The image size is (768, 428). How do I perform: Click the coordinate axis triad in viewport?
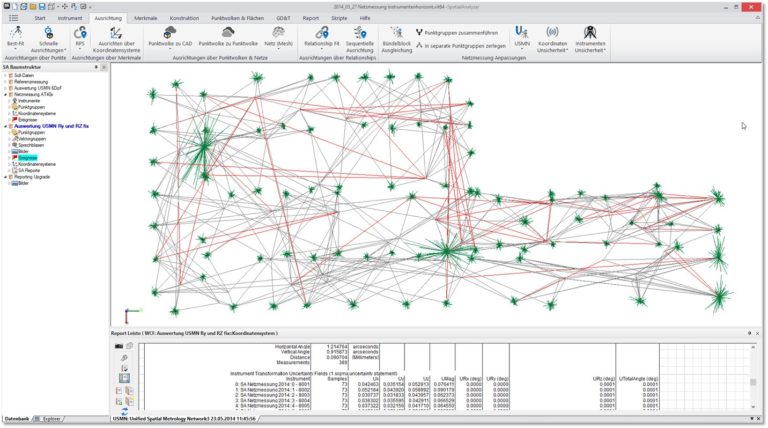point(132,315)
